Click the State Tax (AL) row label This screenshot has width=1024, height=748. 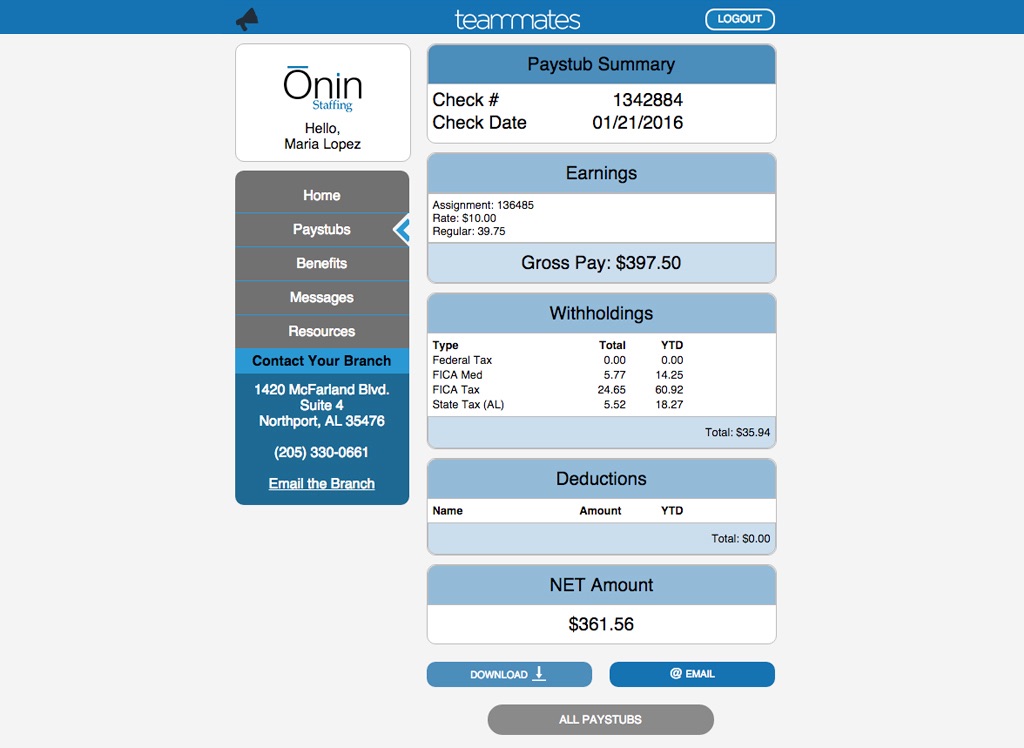click(468, 404)
